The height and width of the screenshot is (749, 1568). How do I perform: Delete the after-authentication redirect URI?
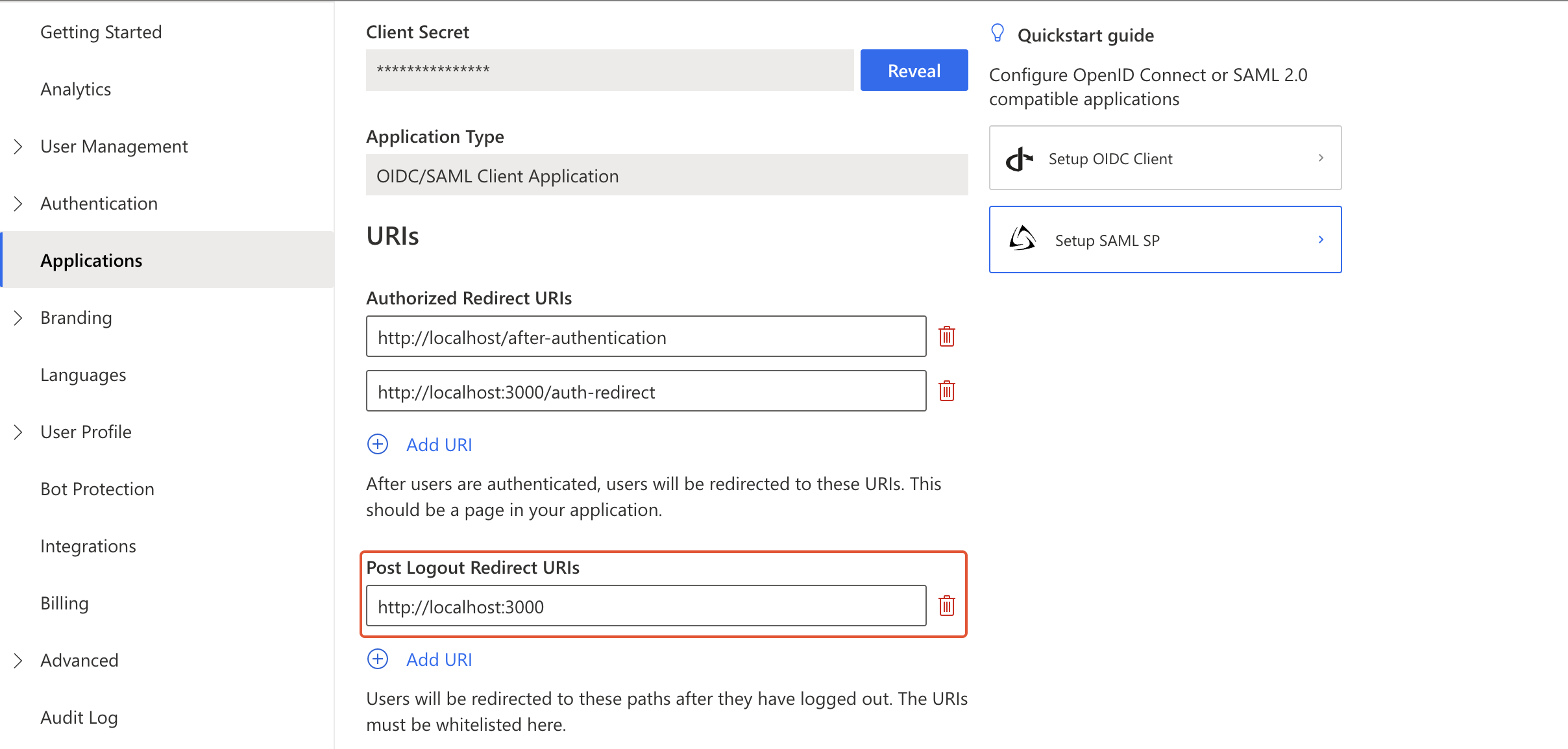(947, 337)
